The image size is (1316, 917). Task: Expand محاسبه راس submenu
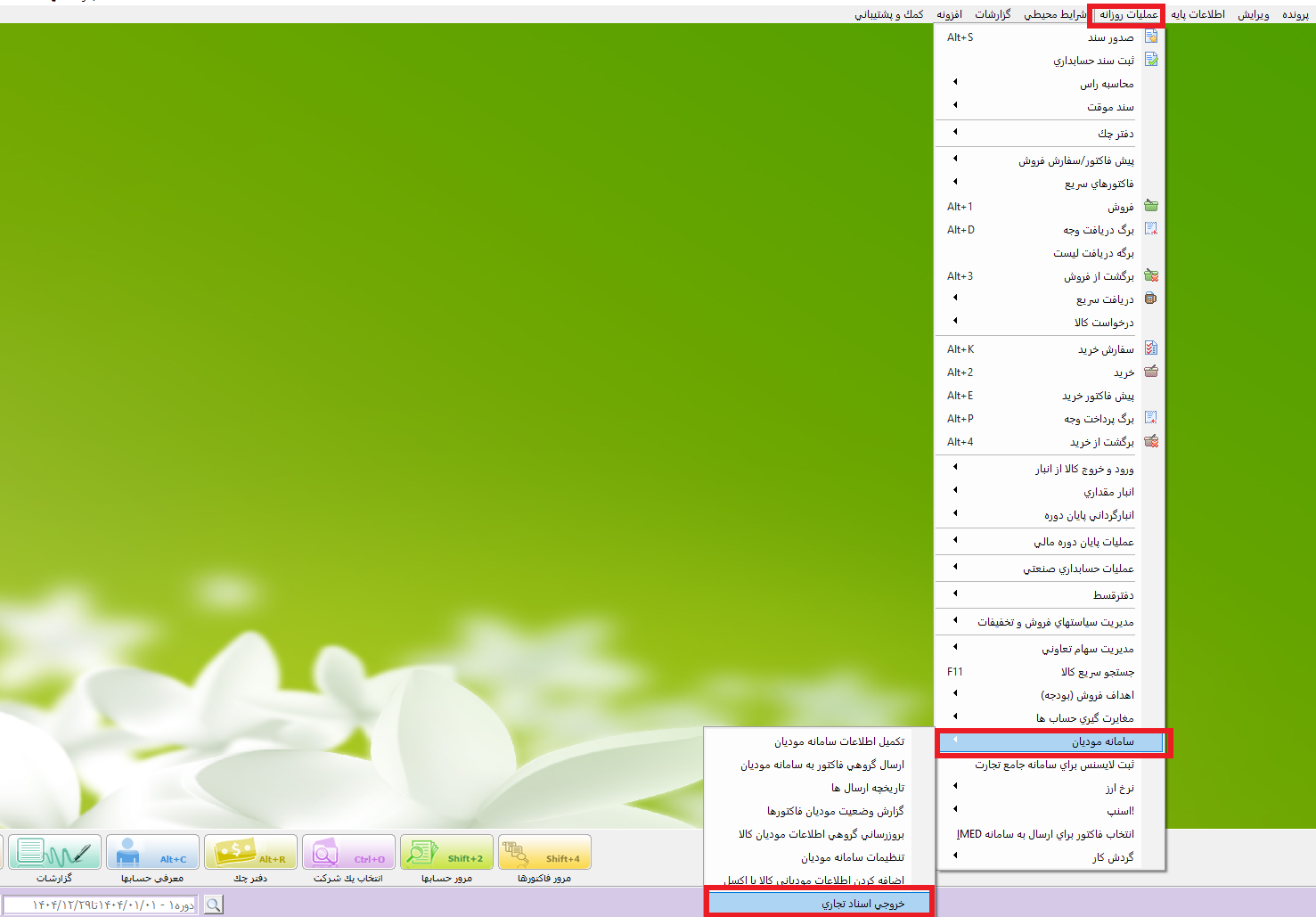(1107, 84)
